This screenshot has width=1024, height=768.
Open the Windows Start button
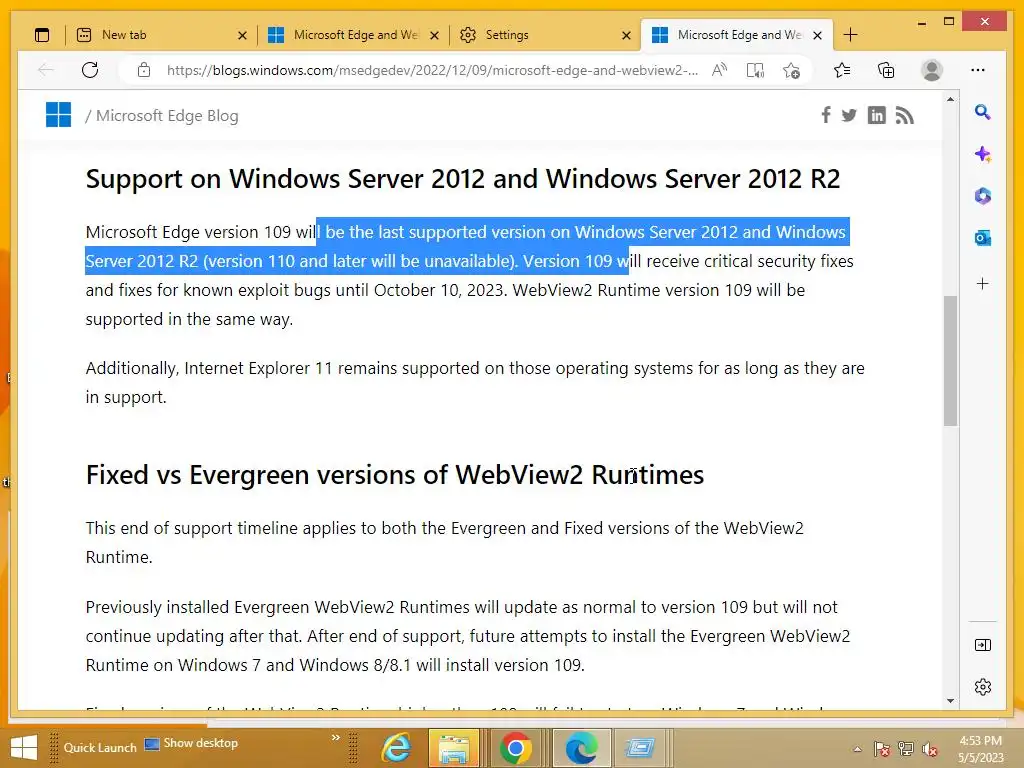coord(24,748)
